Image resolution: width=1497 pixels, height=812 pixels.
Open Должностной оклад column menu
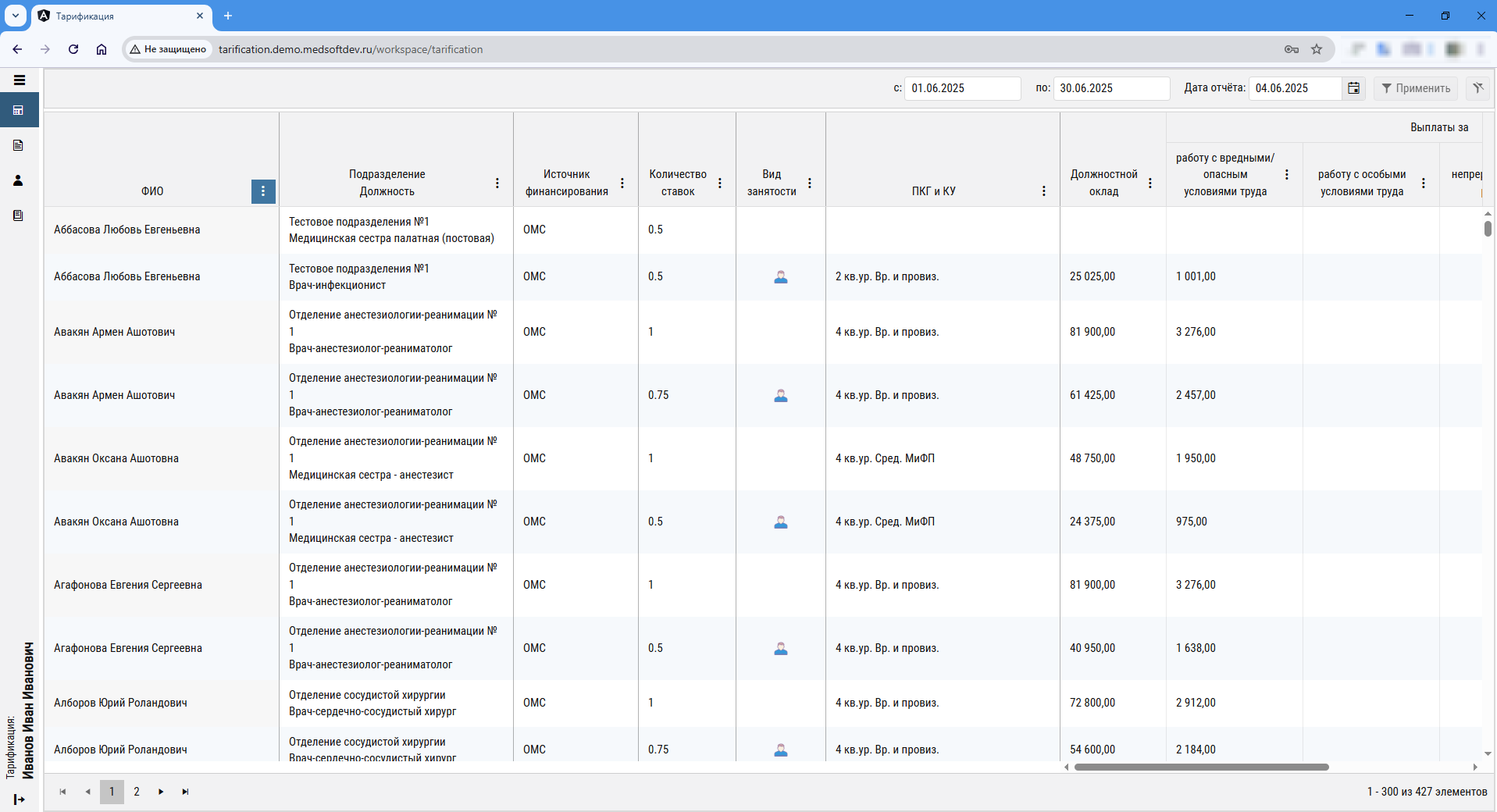pyautogui.click(x=1150, y=183)
